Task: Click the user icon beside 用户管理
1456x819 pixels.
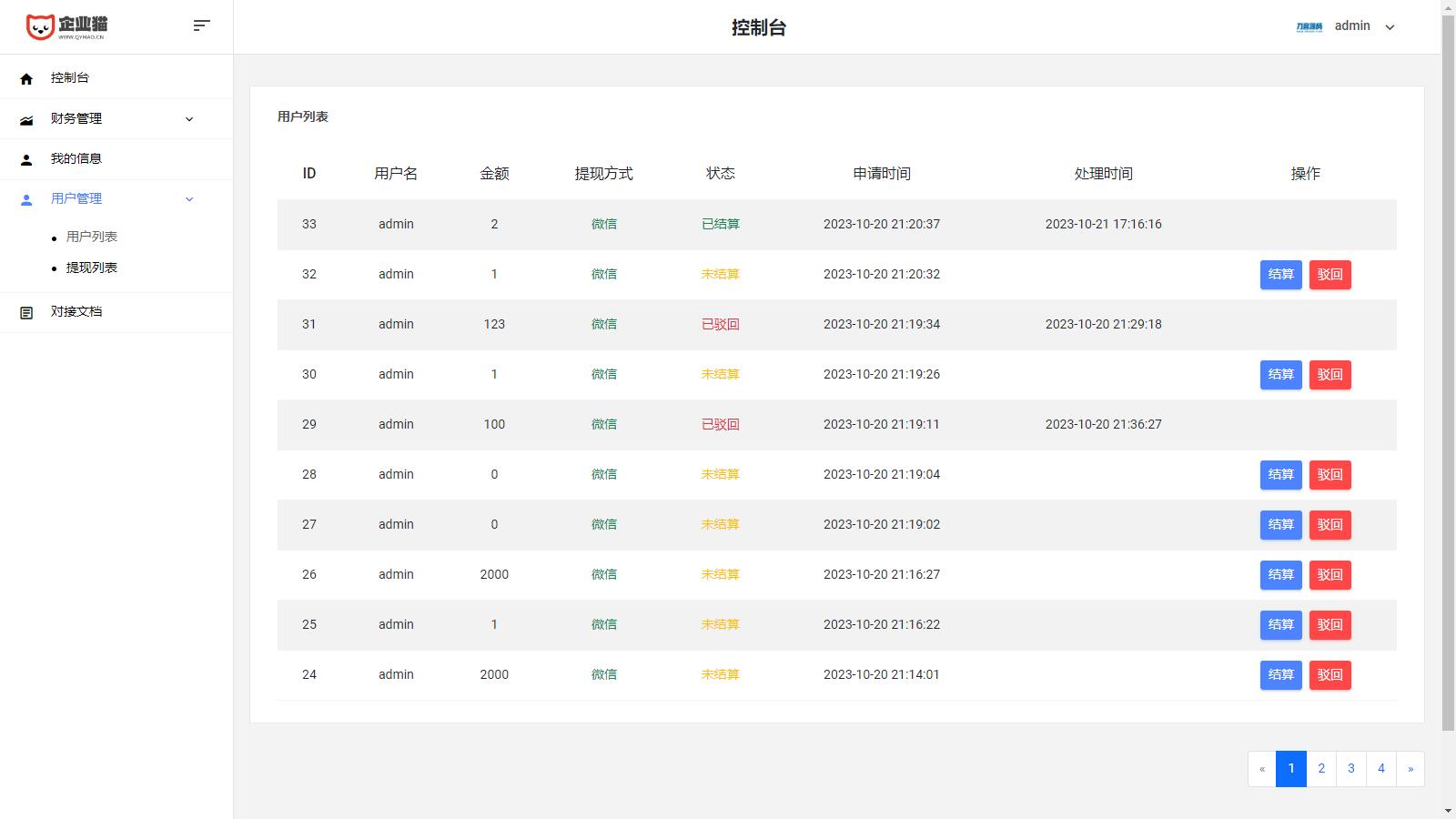Action: tap(26, 199)
